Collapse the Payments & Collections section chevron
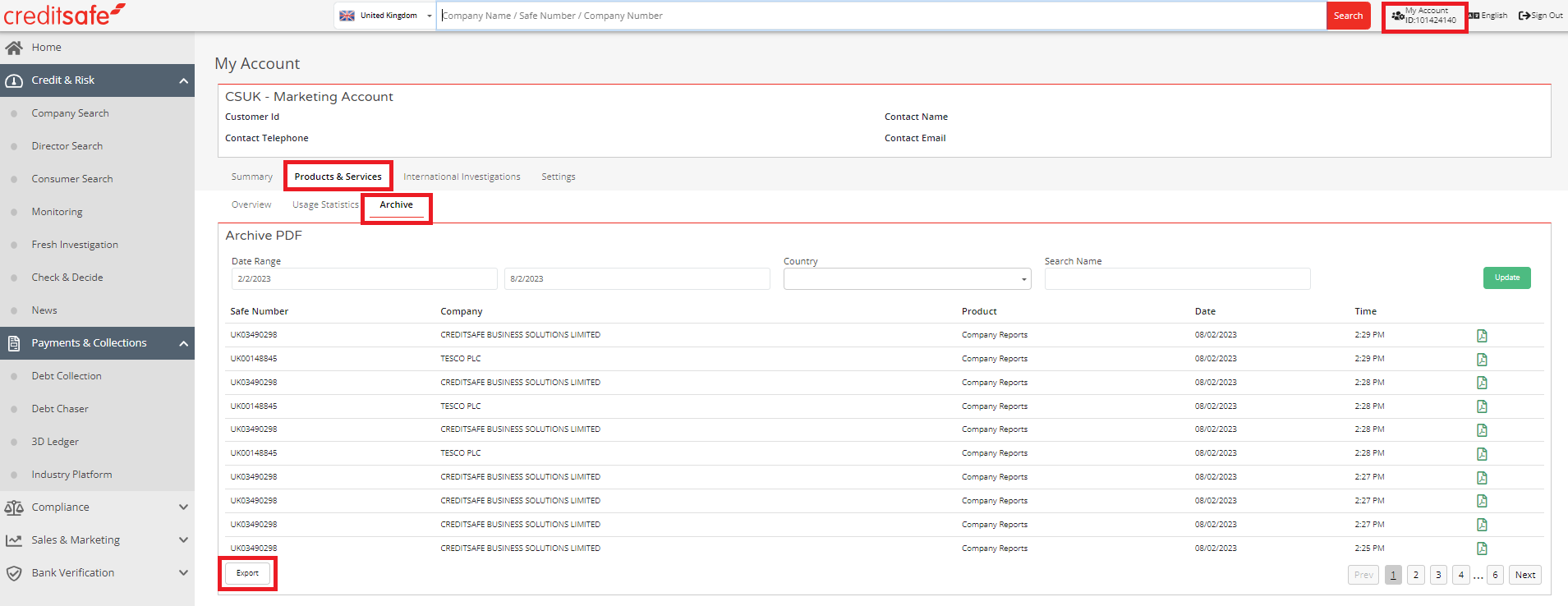This screenshot has width=1568, height=606. 183,343
